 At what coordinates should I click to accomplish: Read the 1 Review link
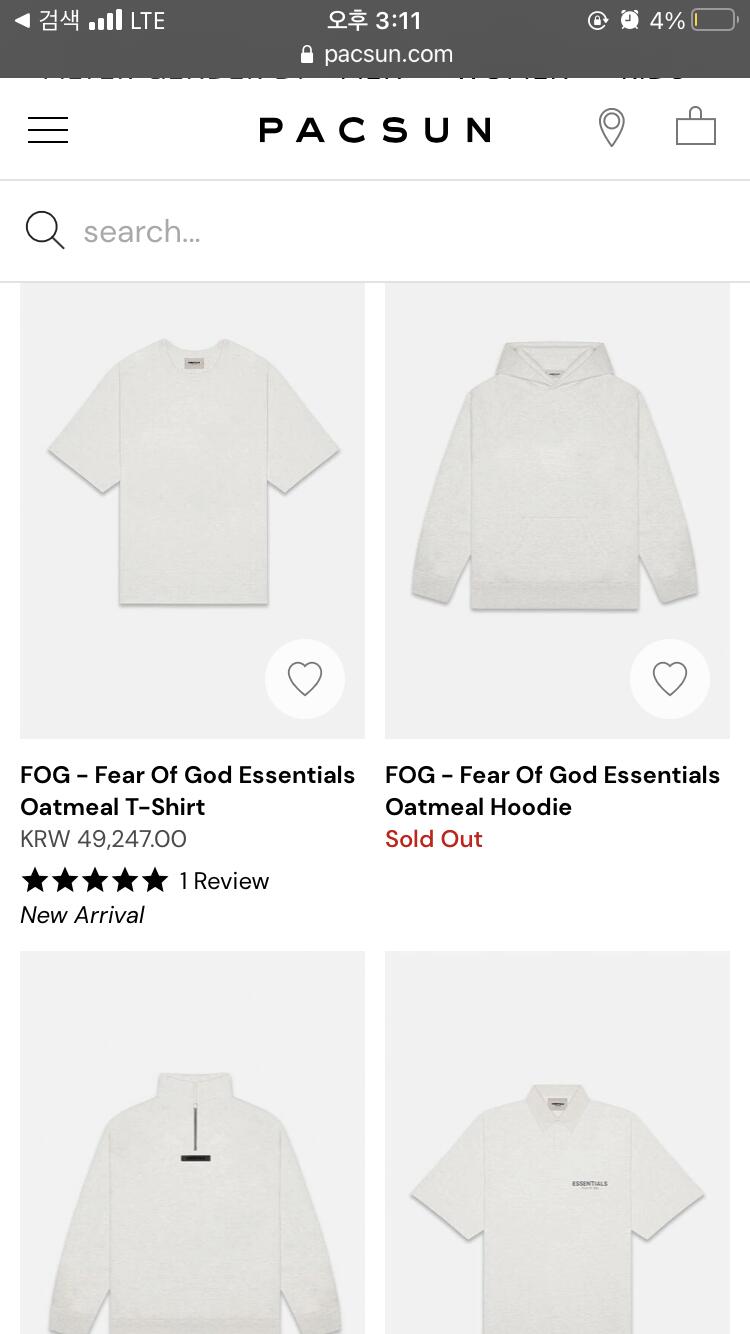(224, 881)
